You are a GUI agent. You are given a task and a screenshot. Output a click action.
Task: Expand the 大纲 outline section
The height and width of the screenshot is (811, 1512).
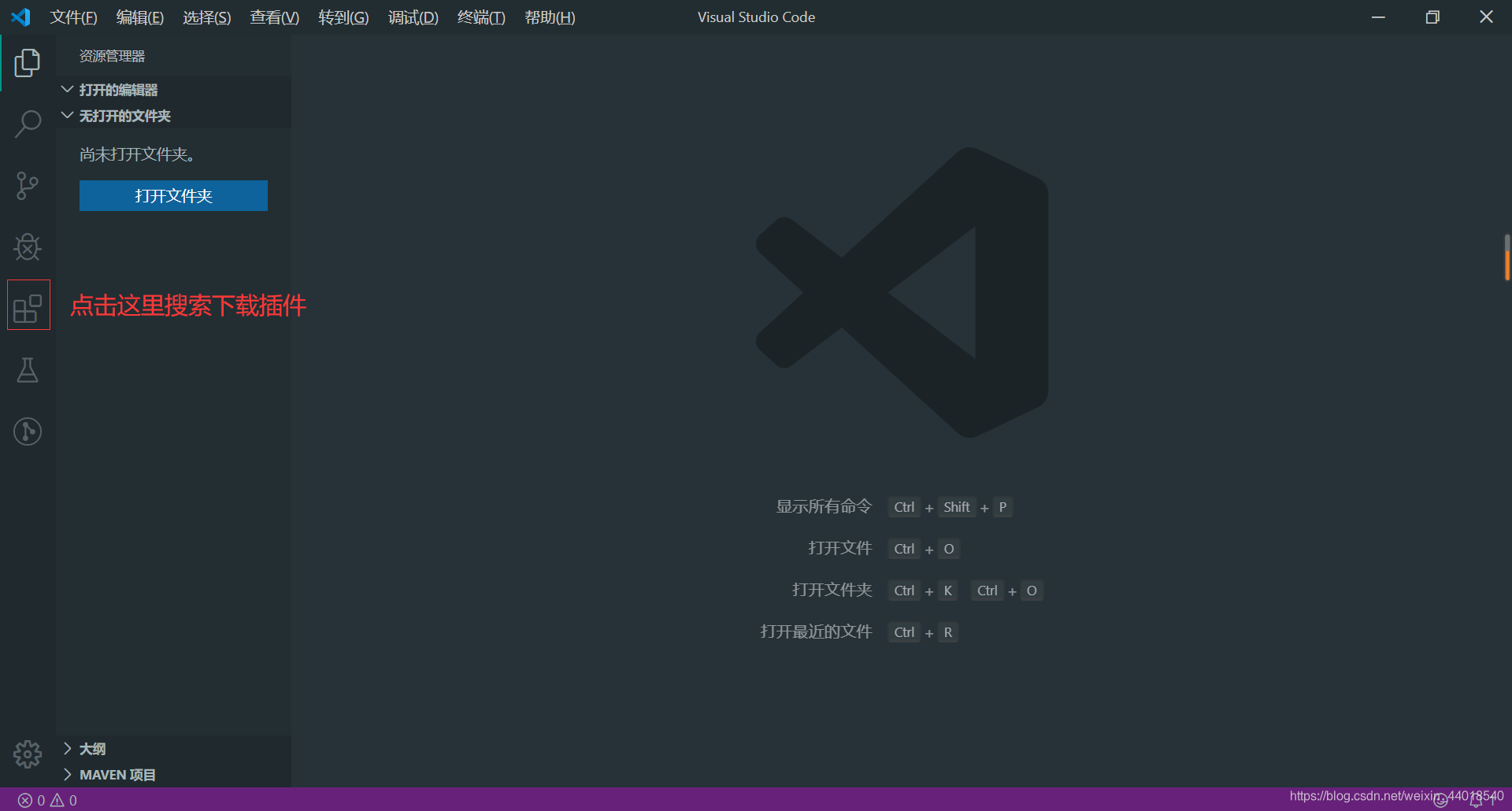pos(173,749)
